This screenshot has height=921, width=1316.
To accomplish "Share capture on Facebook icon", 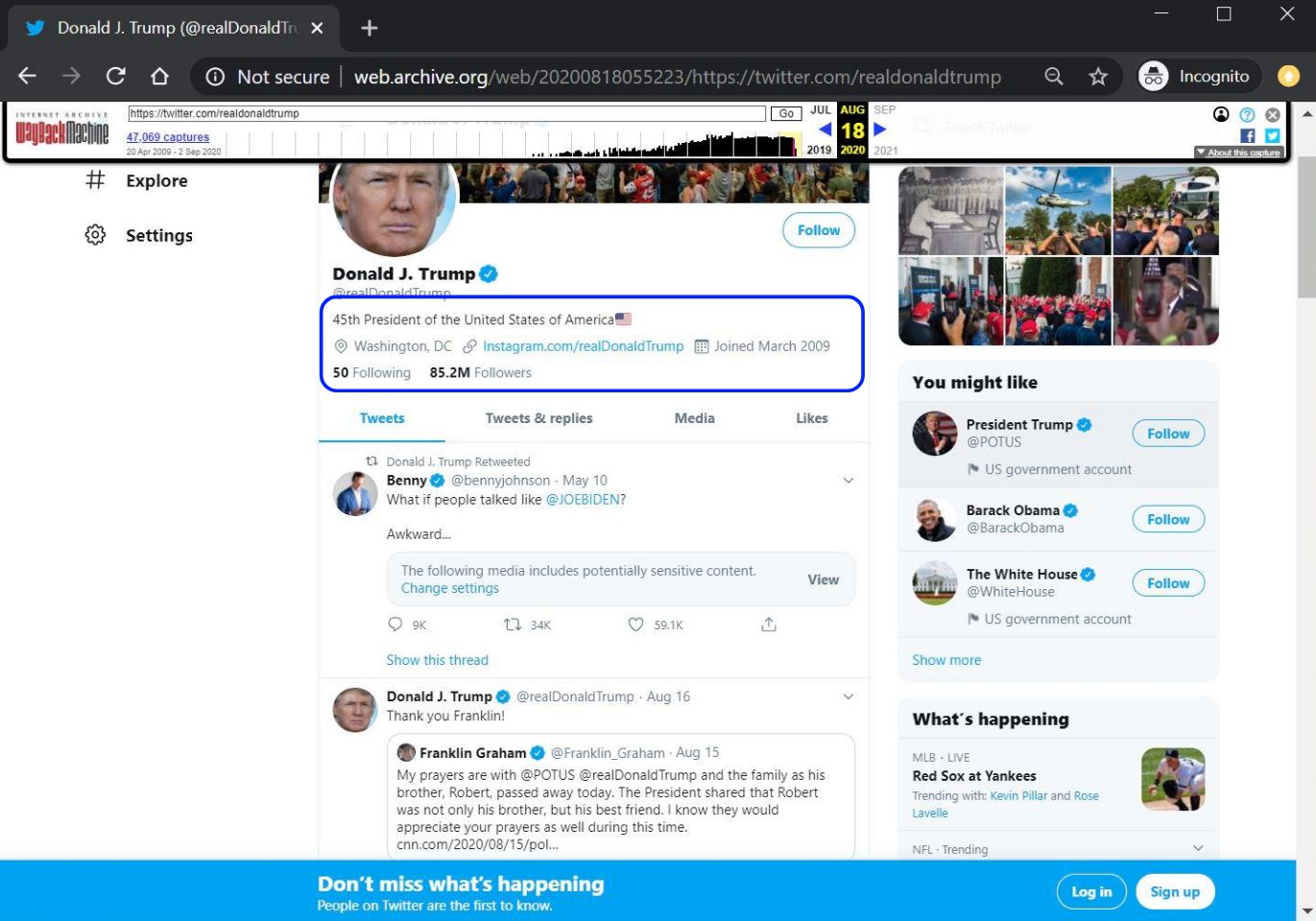I will tap(1247, 135).
